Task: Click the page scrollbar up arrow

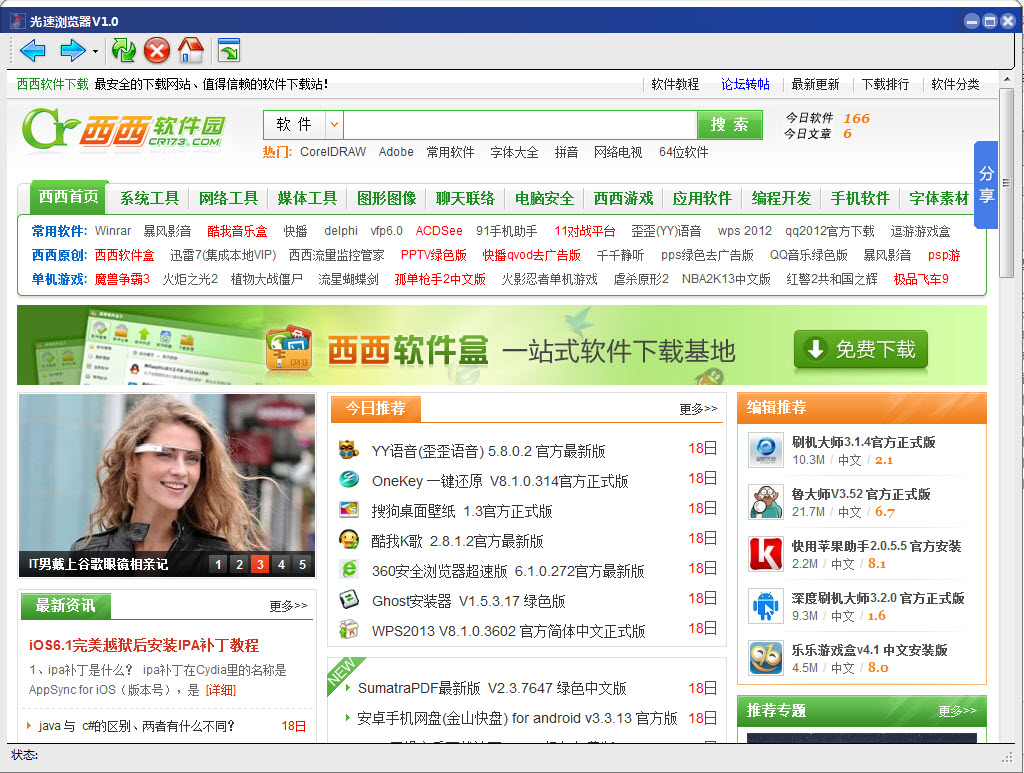Action: pos(1006,79)
